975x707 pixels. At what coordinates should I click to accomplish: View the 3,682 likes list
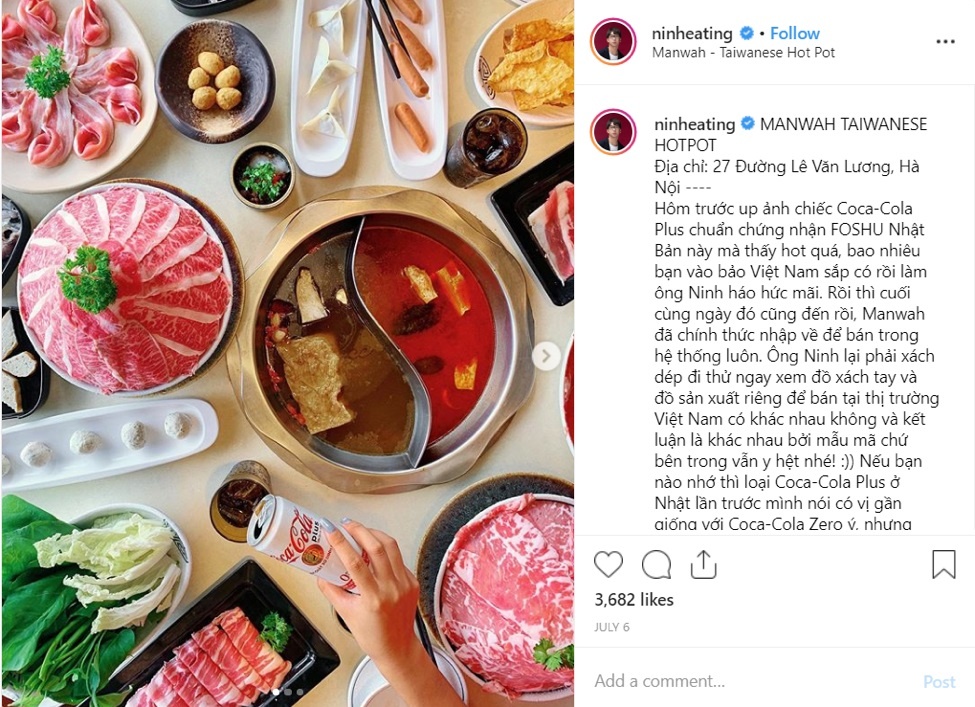(x=634, y=599)
